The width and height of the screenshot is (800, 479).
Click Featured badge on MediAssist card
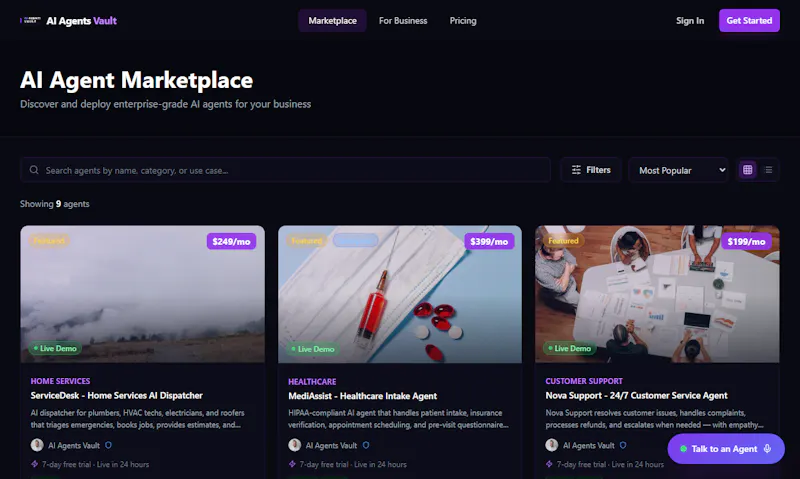click(307, 240)
